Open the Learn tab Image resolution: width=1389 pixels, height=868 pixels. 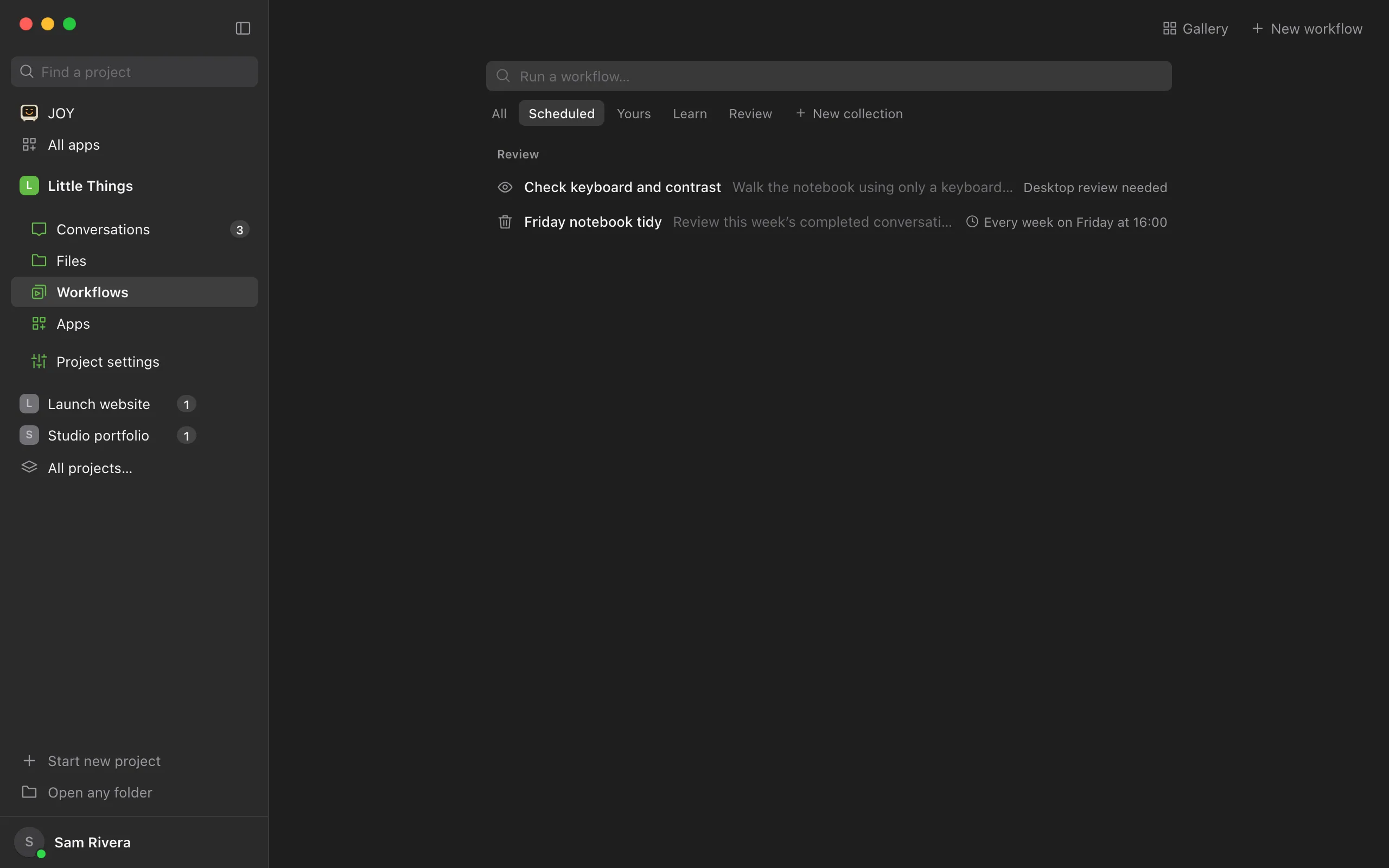690,113
